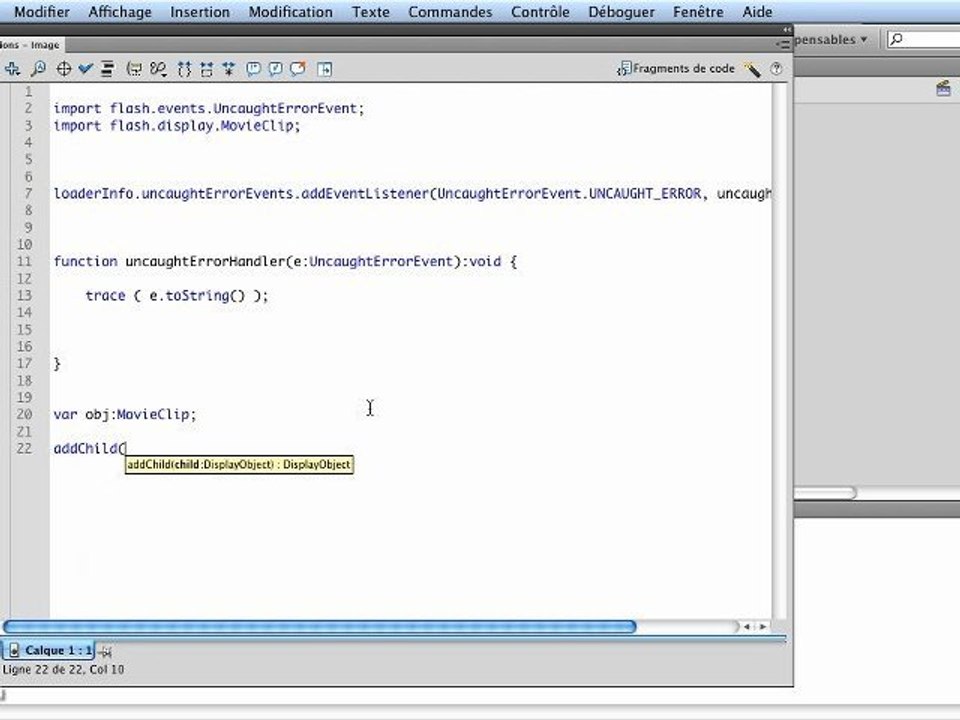
Task: Click the line 'import flash.events.UncaughtErrorEvent;'
Action: coord(209,108)
